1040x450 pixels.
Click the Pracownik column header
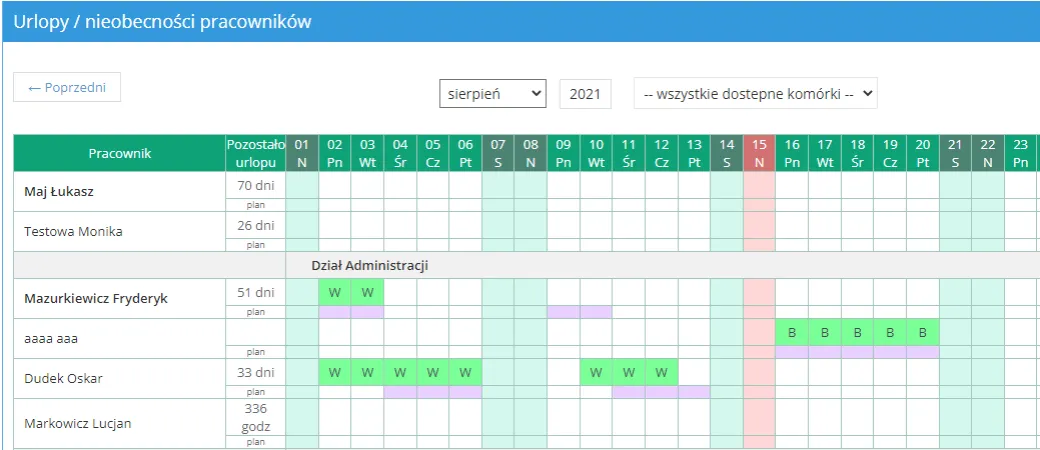(x=119, y=153)
